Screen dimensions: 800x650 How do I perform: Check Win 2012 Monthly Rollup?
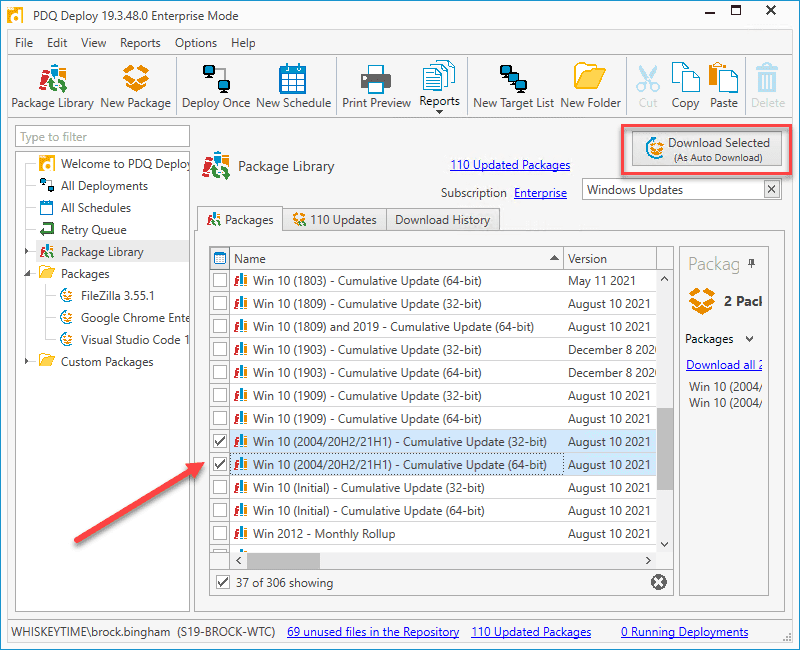tap(220, 533)
